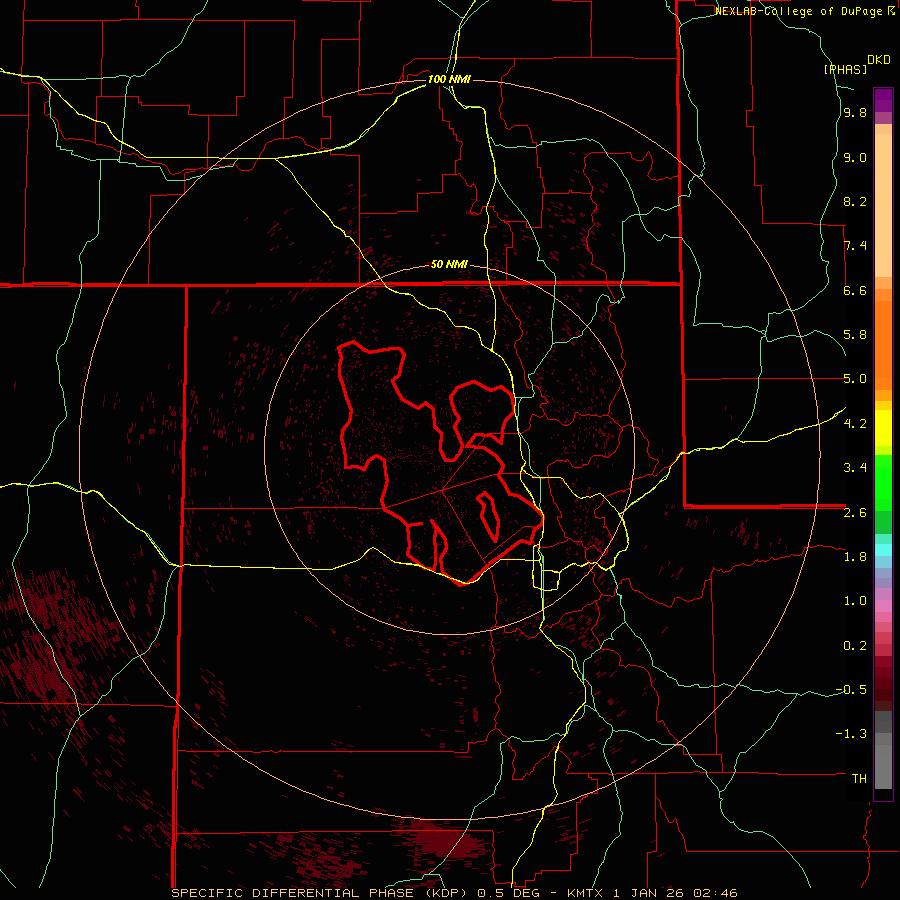900x900 pixels.
Task: Click the 9.0 scale value
Action: point(855,158)
